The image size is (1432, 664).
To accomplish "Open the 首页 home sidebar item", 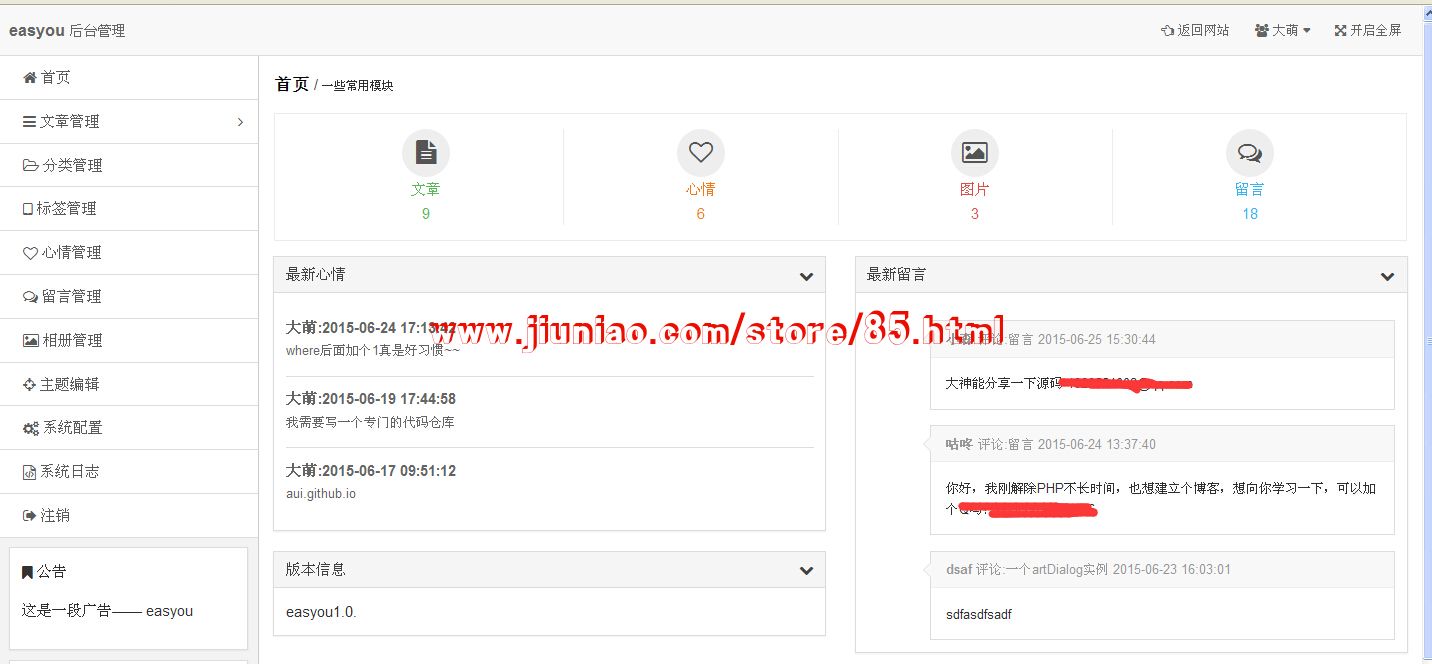I will (129, 78).
